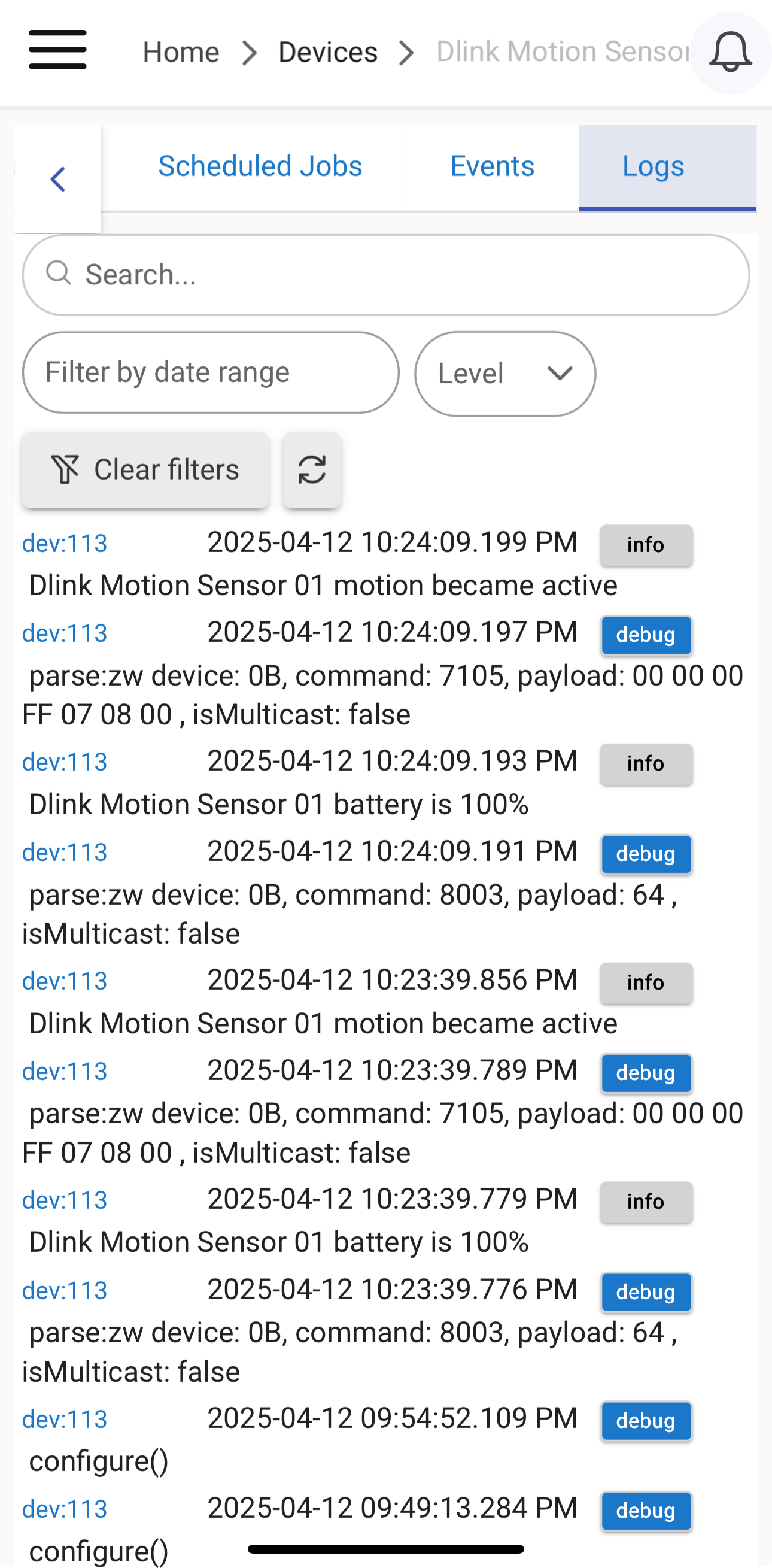Go to Home in the breadcrumb
The width and height of the screenshot is (772, 1568).
pyautogui.click(x=181, y=52)
